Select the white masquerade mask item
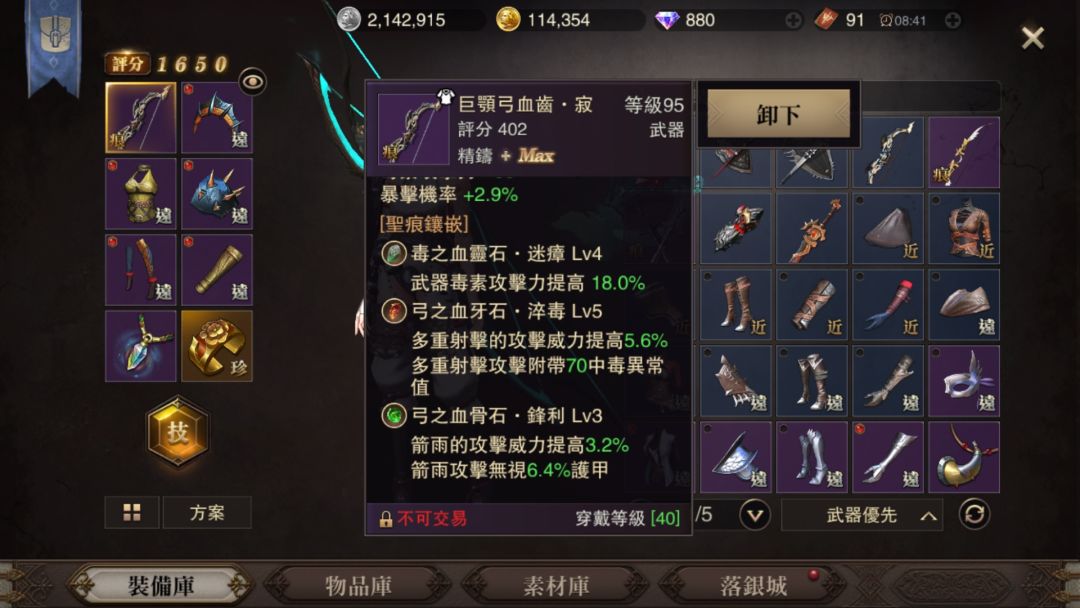Image resolution: width=1080 pixels, height=608 pixels. 964,381
